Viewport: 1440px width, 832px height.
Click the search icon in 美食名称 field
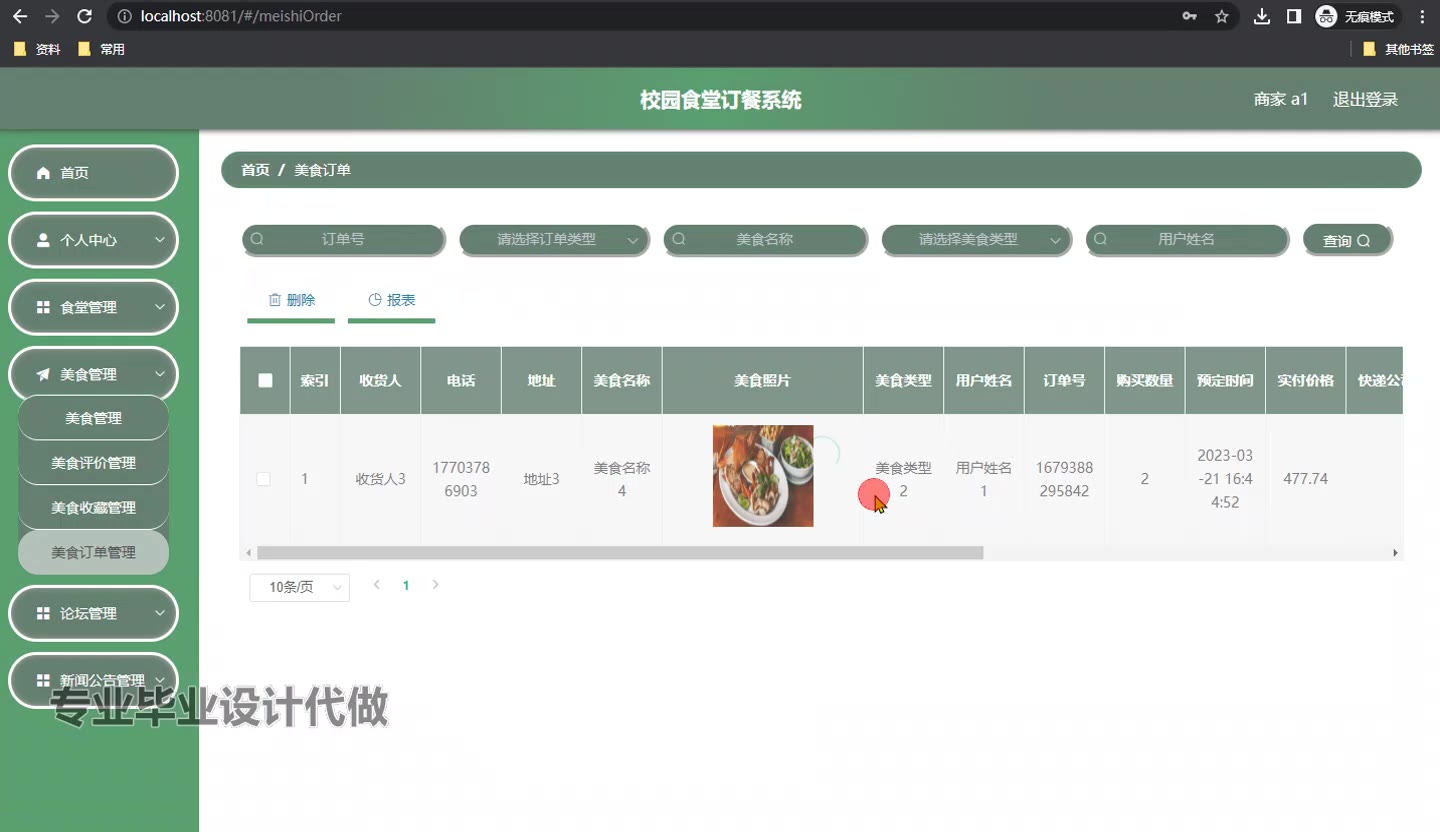679,239
